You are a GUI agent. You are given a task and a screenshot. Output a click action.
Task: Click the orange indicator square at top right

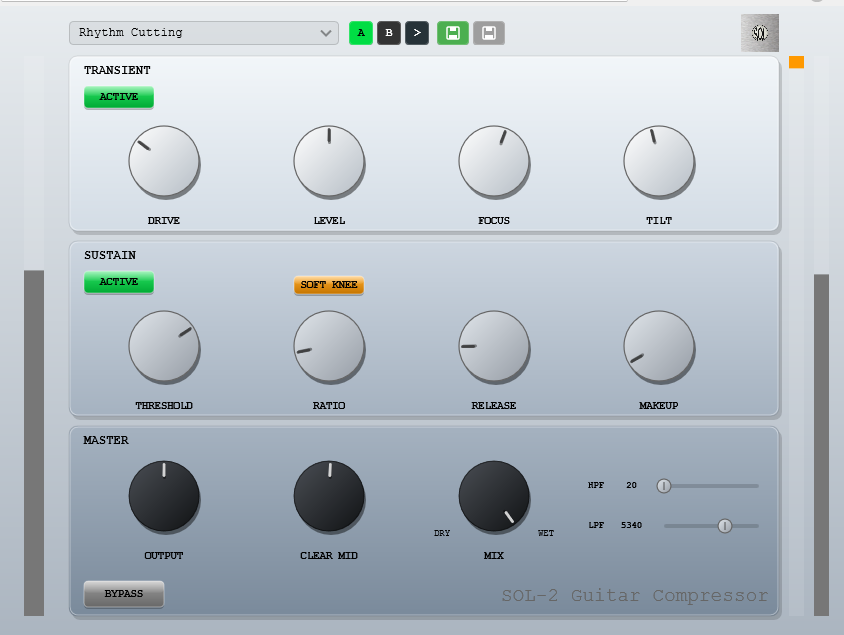[796, 62]
